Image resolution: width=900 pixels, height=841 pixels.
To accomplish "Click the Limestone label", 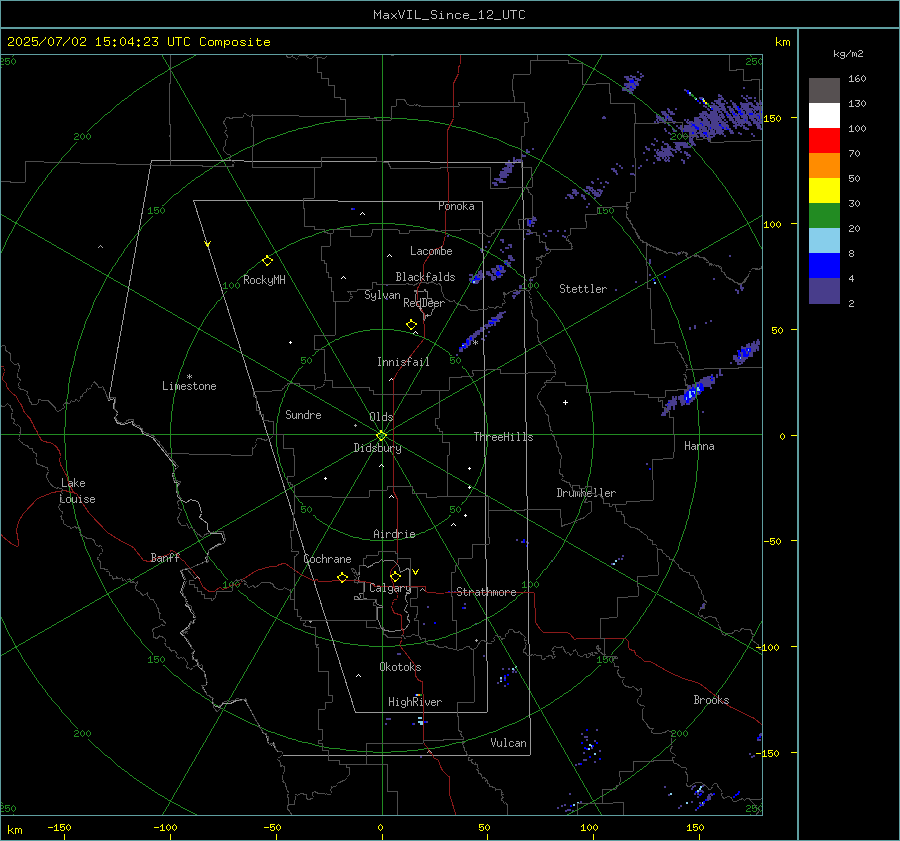I will pos(189,386).
